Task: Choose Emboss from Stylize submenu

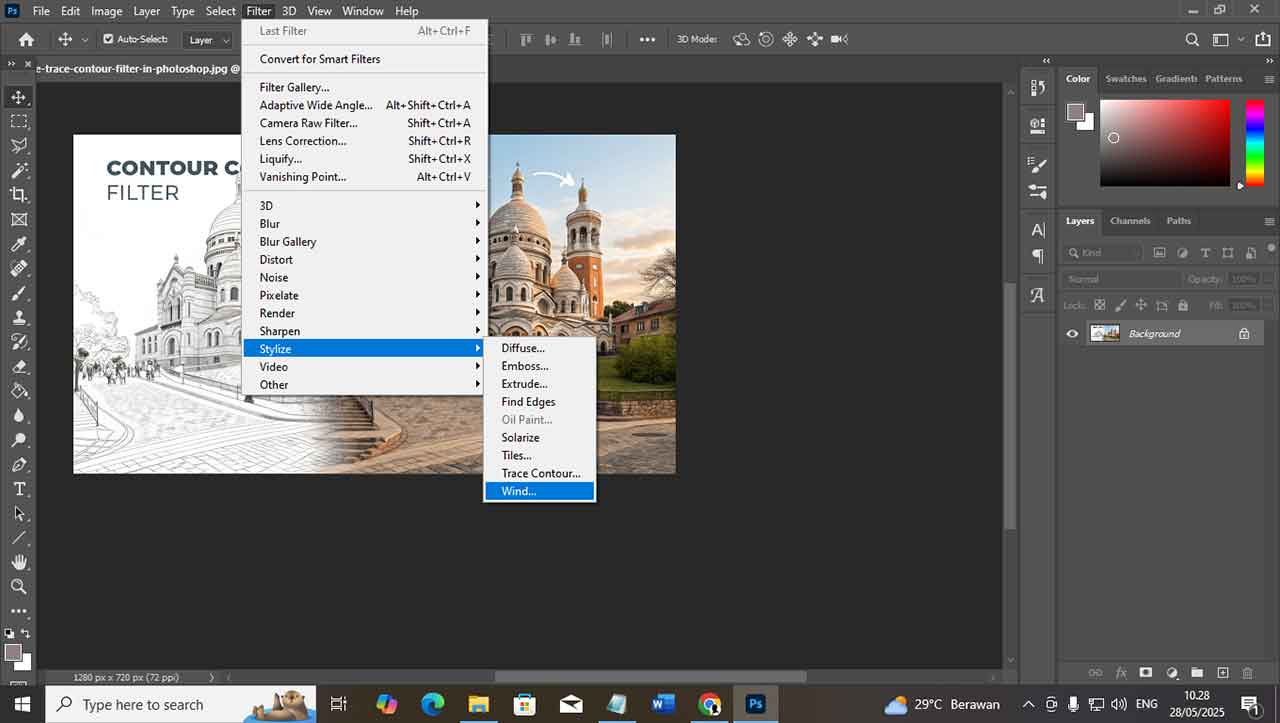Action: pos(539,366)
